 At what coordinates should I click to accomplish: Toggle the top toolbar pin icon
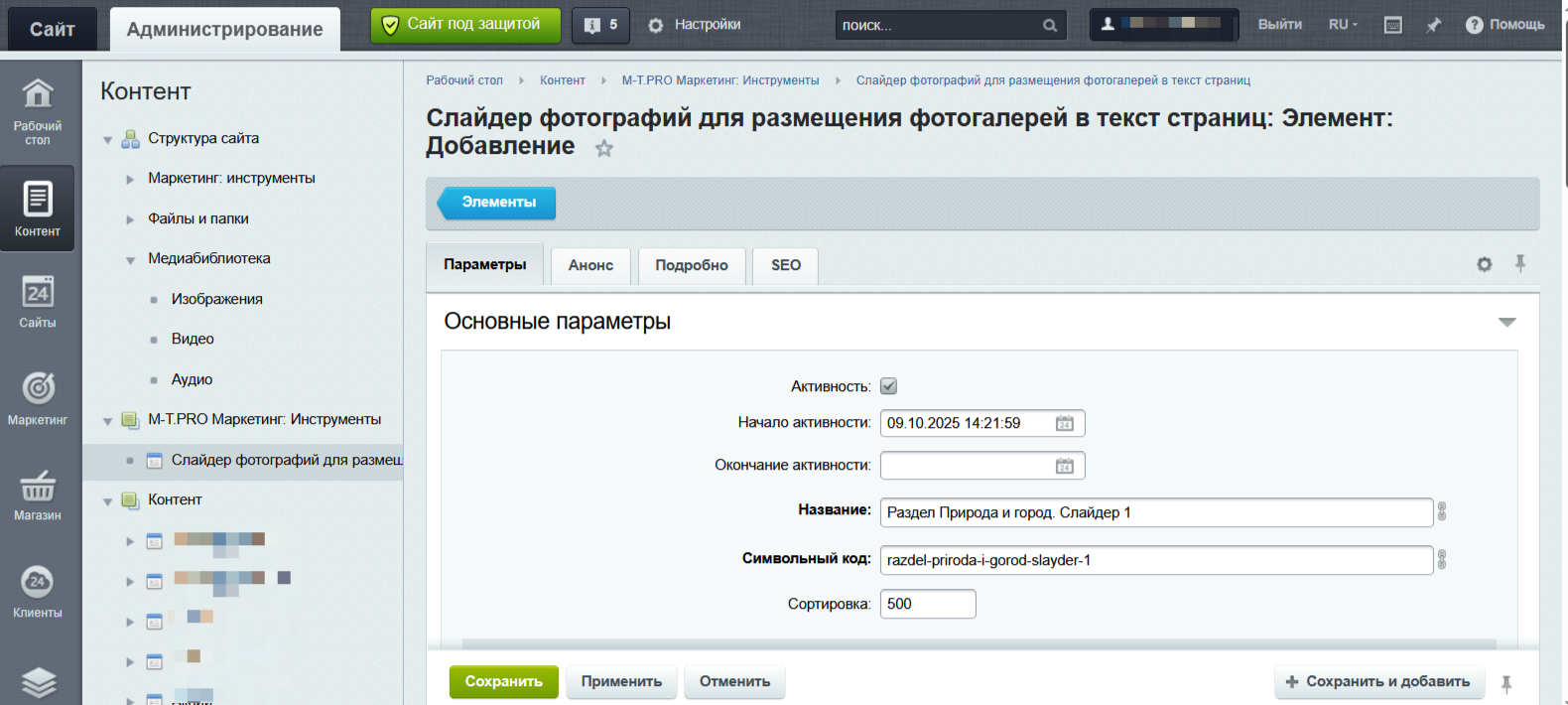1433,25
